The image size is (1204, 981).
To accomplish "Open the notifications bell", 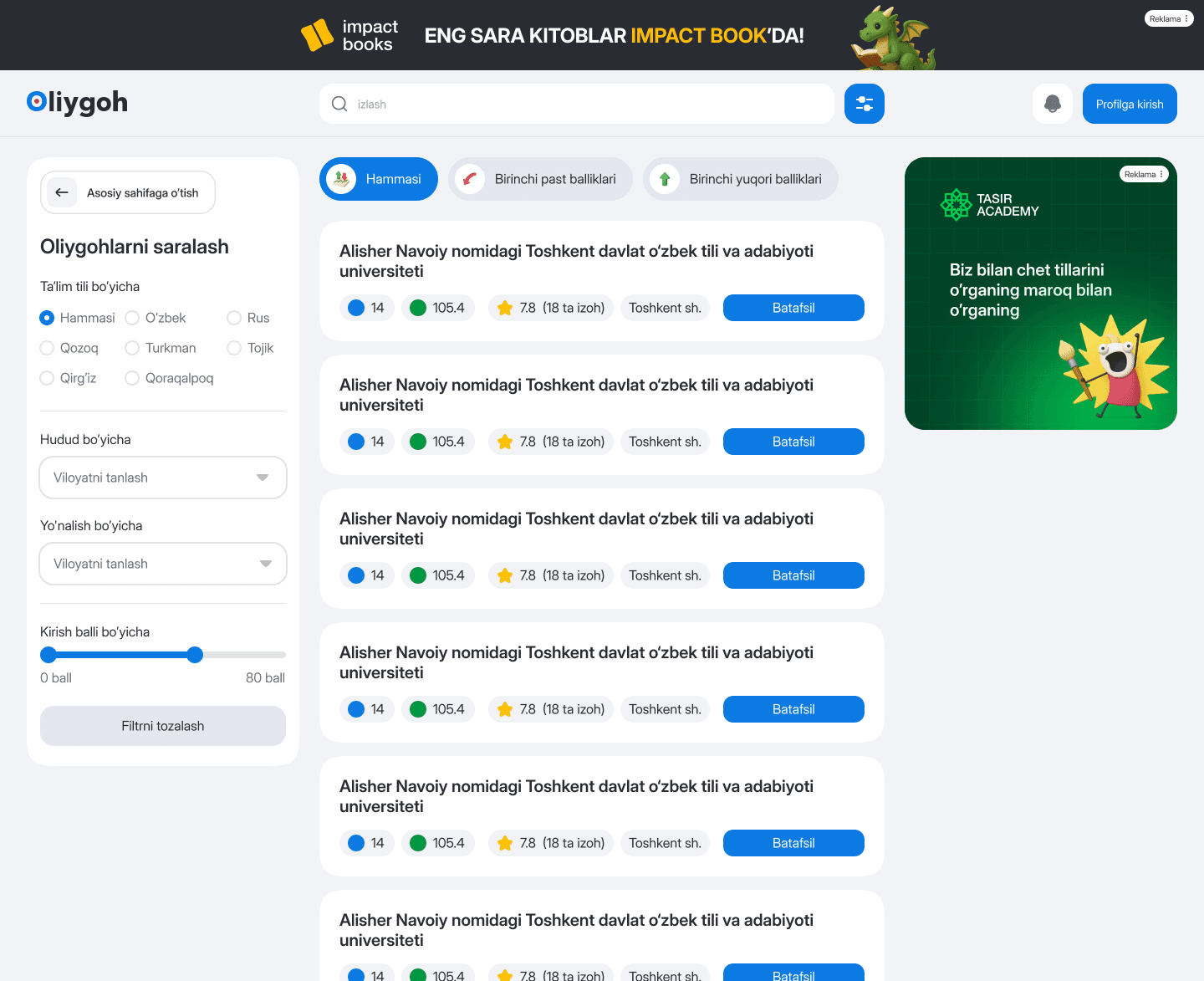I will click(1052, 104).
